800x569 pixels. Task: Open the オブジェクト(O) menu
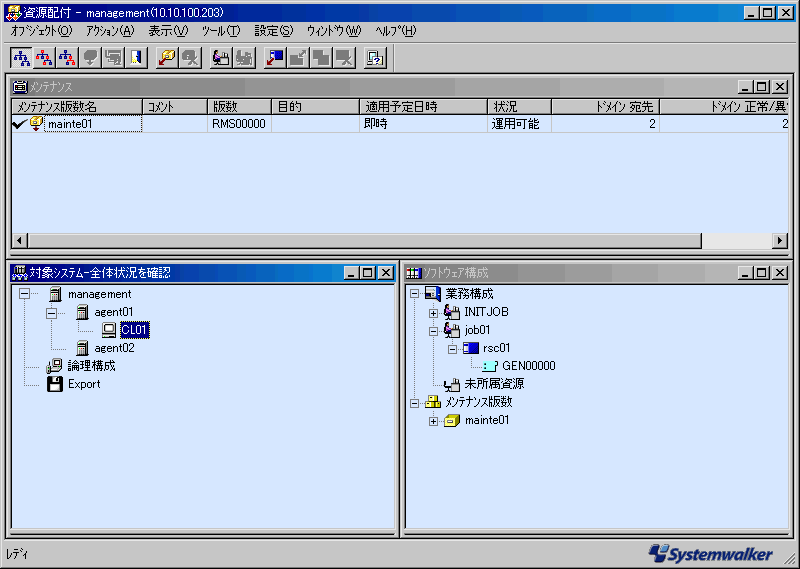pyautogui.click(x=41, y=31)
